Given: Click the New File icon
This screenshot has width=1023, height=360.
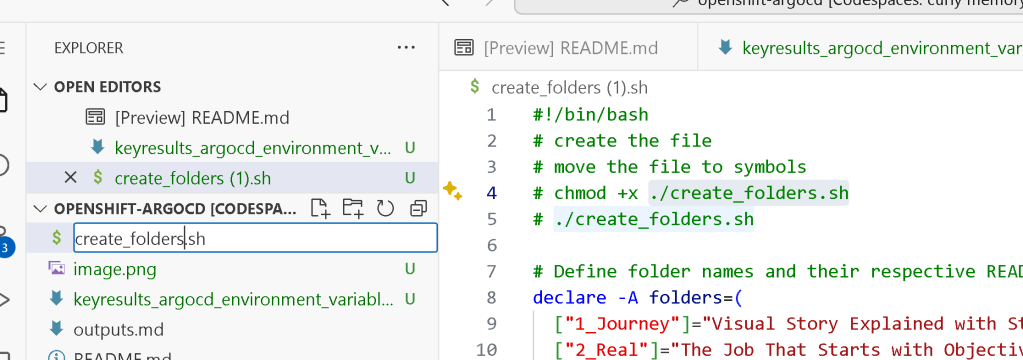Looking at the screenshot, I should 320,209.
